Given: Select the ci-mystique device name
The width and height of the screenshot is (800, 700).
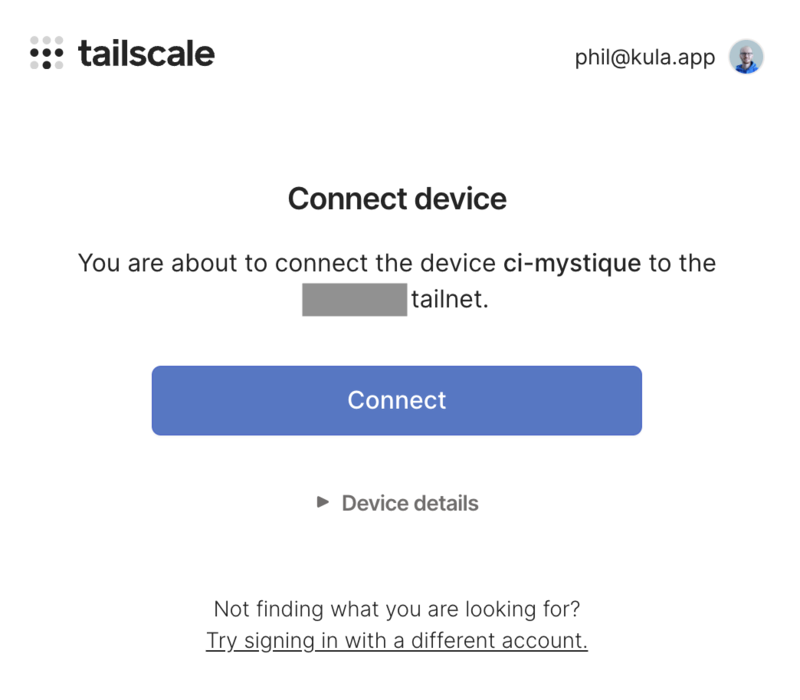Looking at the screenshot, I should tap(571, 264).
